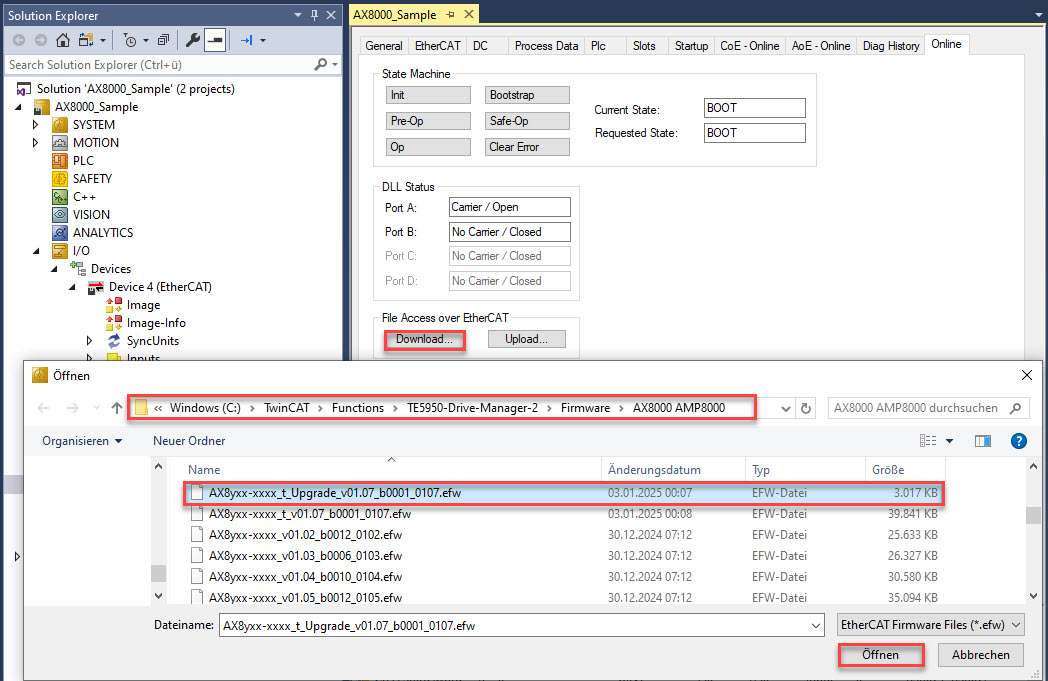Click the up-arrow parent folder icon
This screenshot has width=1048, height=681.
(117, 408)
